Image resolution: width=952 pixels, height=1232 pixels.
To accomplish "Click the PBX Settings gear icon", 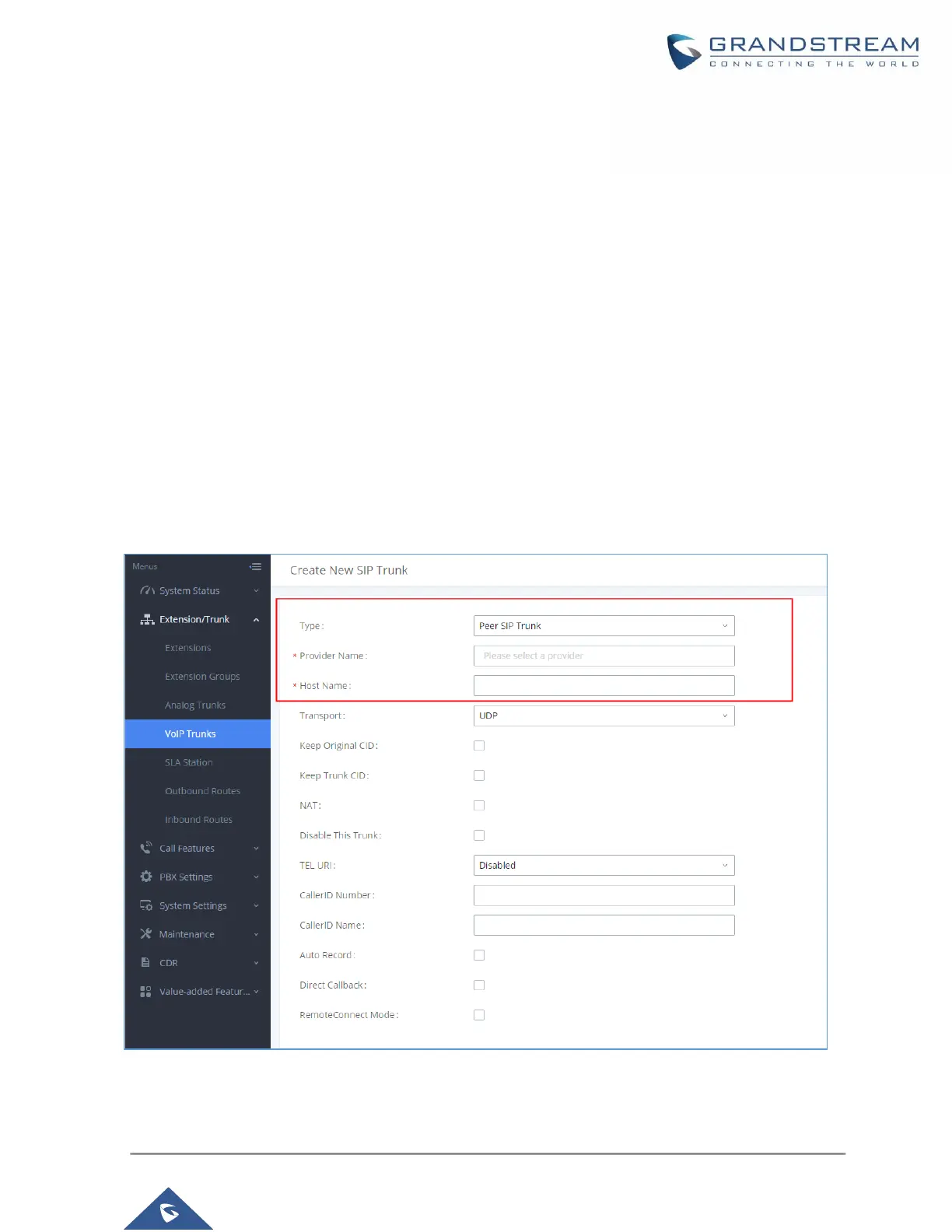I will pos(145,877).
